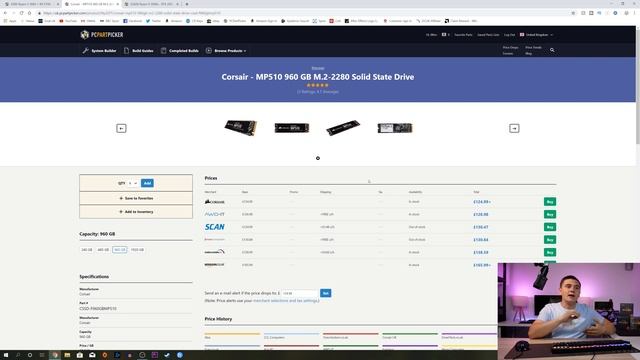The image size is (640, 360).
Task: Select the first MP510 product thumbnail
Action: [x=240, y=128]
